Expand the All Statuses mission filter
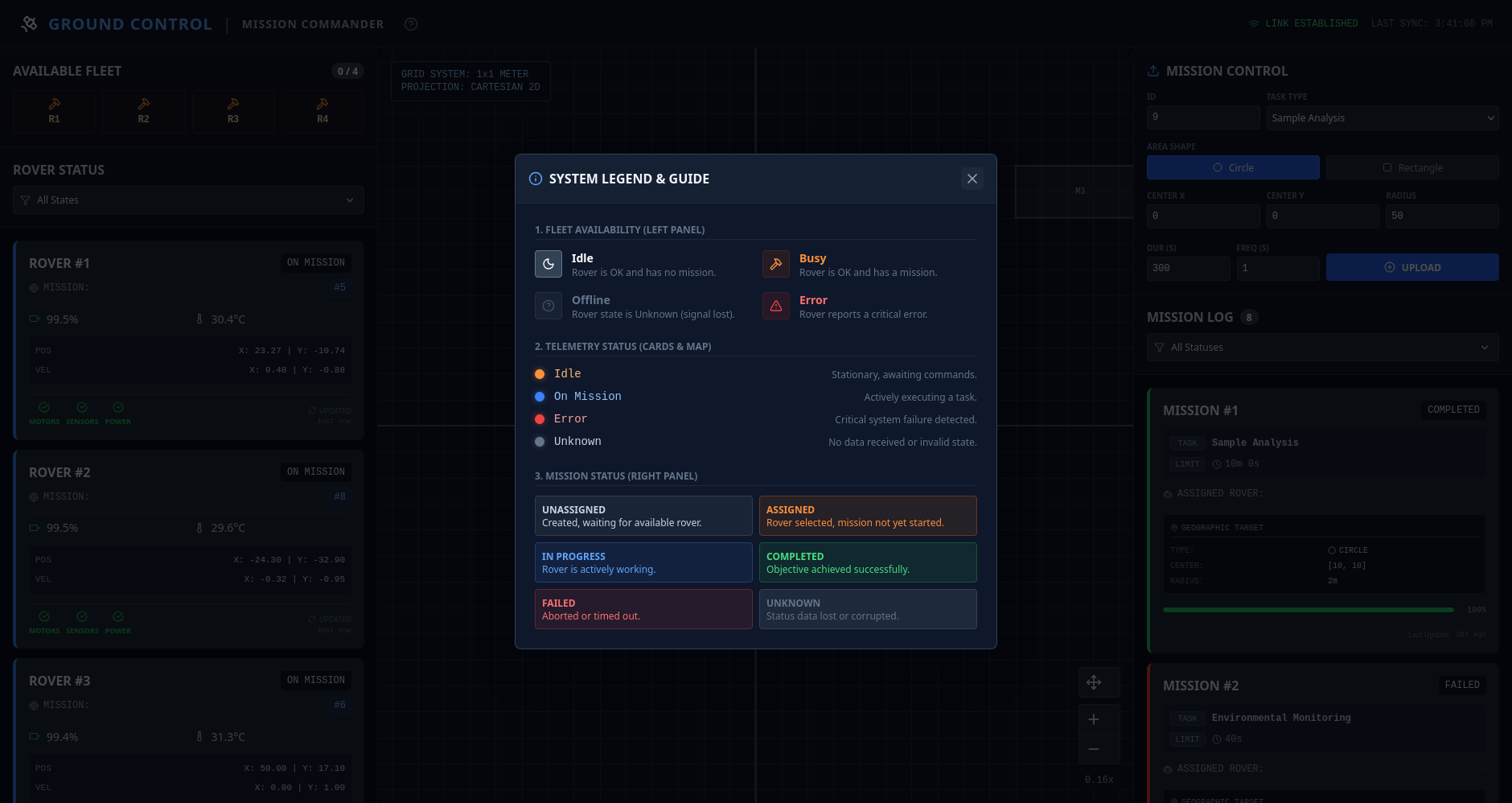This screenshot has width=1512, height=803. (1321, 348)
